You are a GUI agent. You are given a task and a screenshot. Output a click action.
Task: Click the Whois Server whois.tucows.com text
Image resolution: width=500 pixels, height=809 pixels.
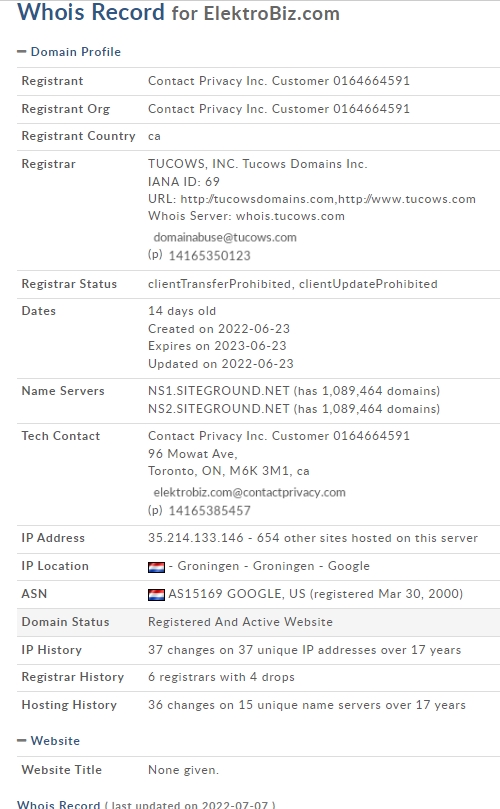click(246, 216)
